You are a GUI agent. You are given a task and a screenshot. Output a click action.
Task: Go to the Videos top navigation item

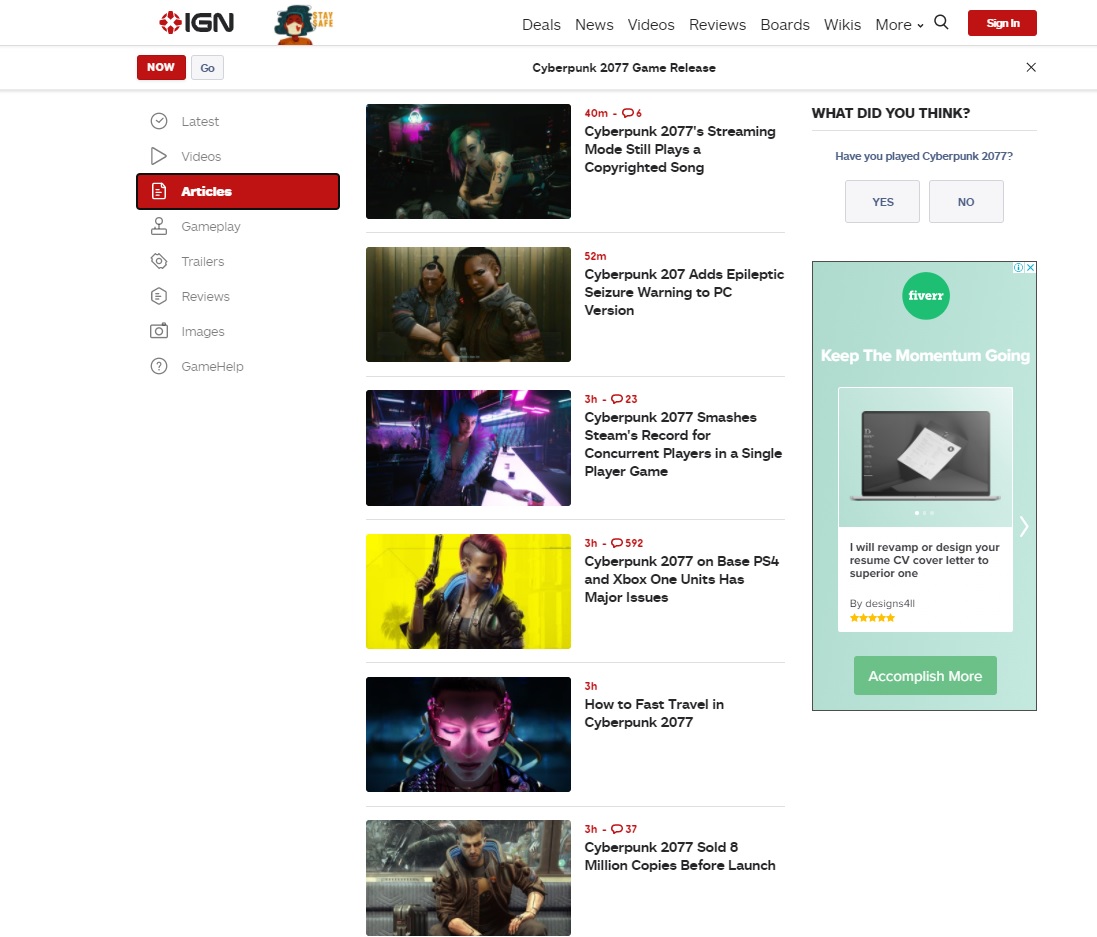click(651, 24)
